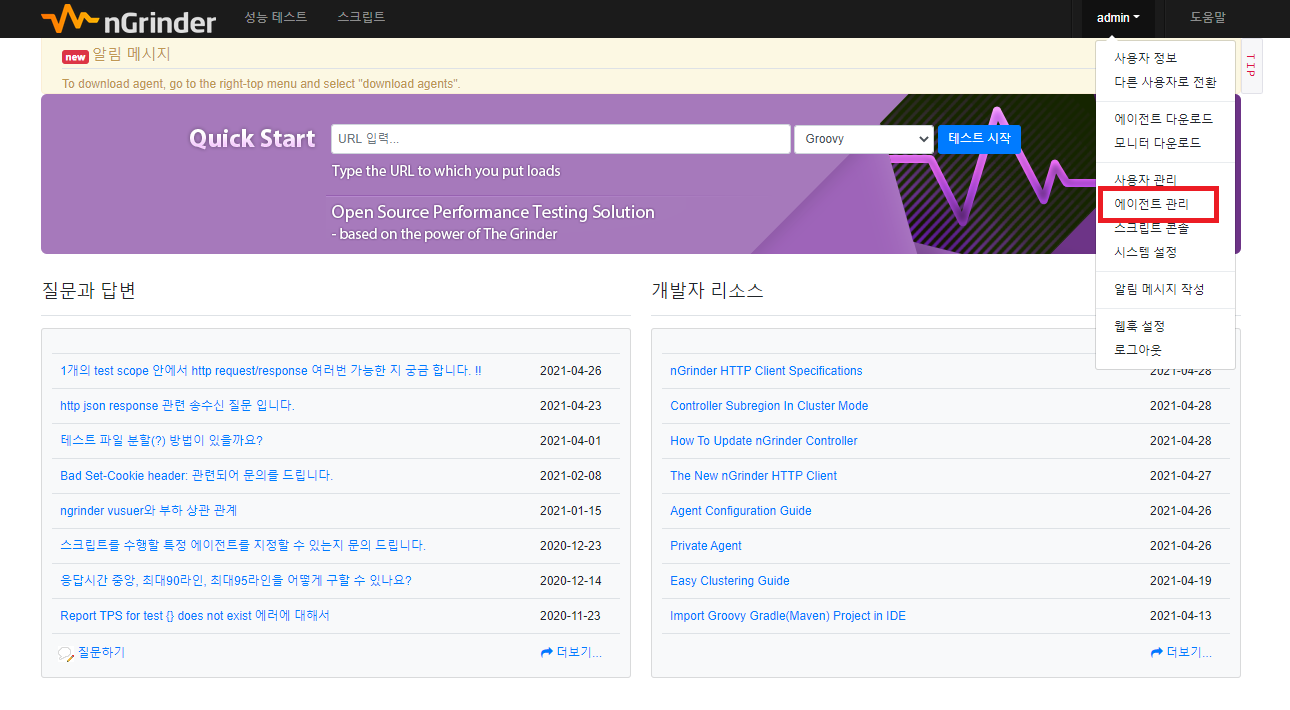Click the 2021-04-13 date text
The image size is (1290, 710).
(x=1180, y=616)
